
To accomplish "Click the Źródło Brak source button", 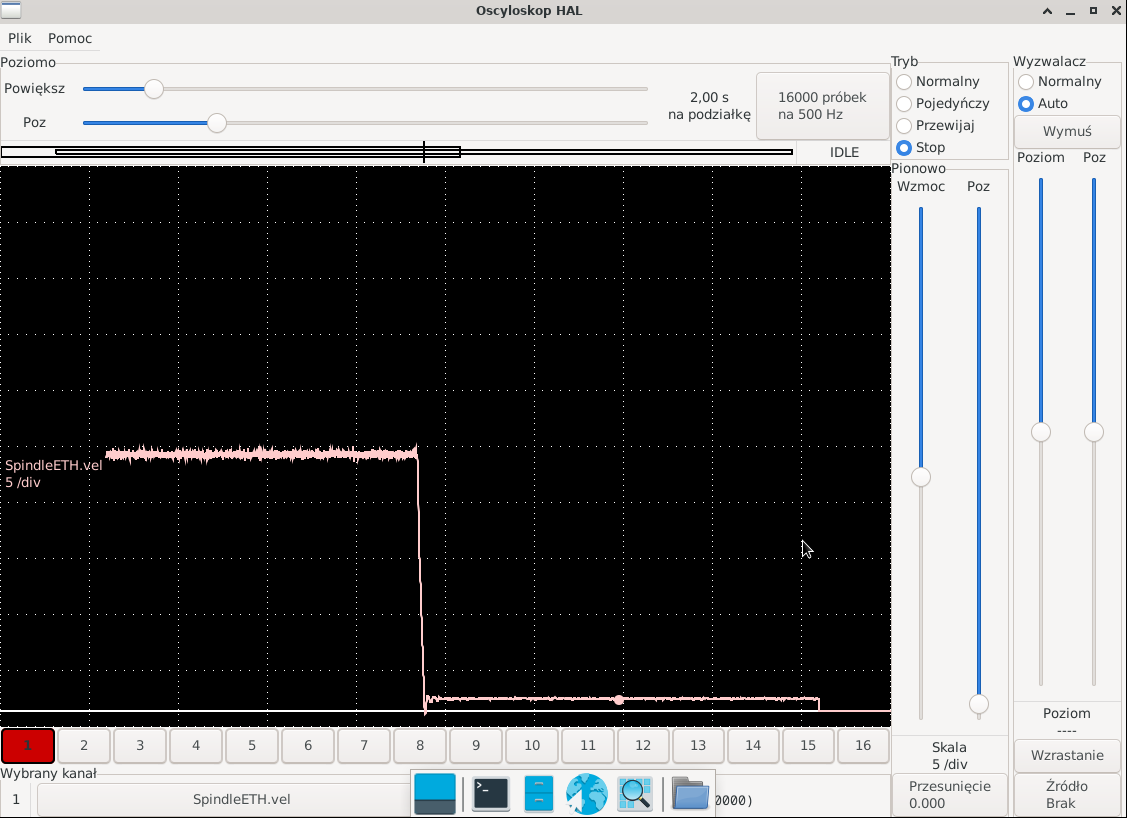I will click(1067, 794).
